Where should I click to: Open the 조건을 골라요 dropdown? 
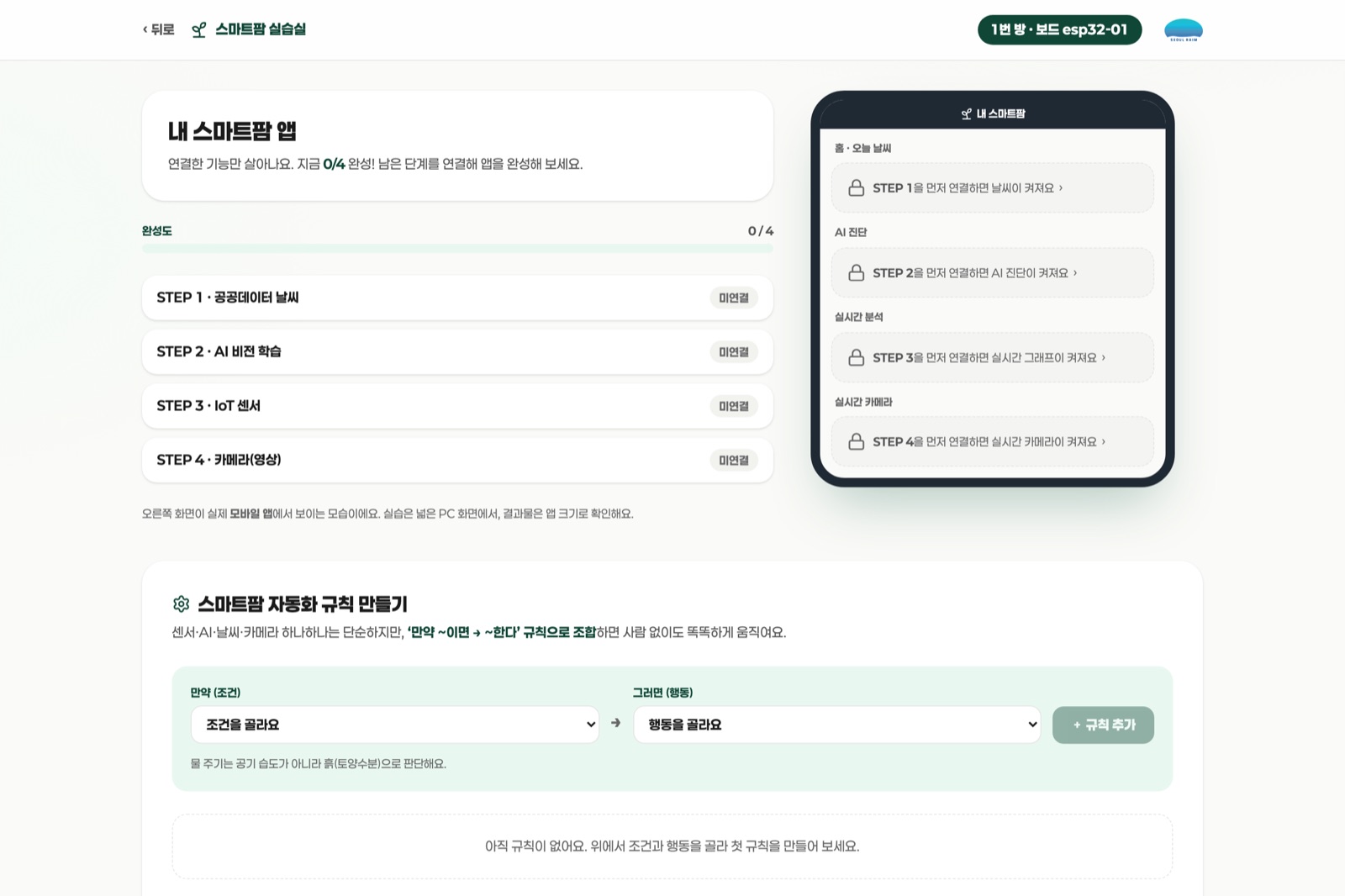click(395, 725)
